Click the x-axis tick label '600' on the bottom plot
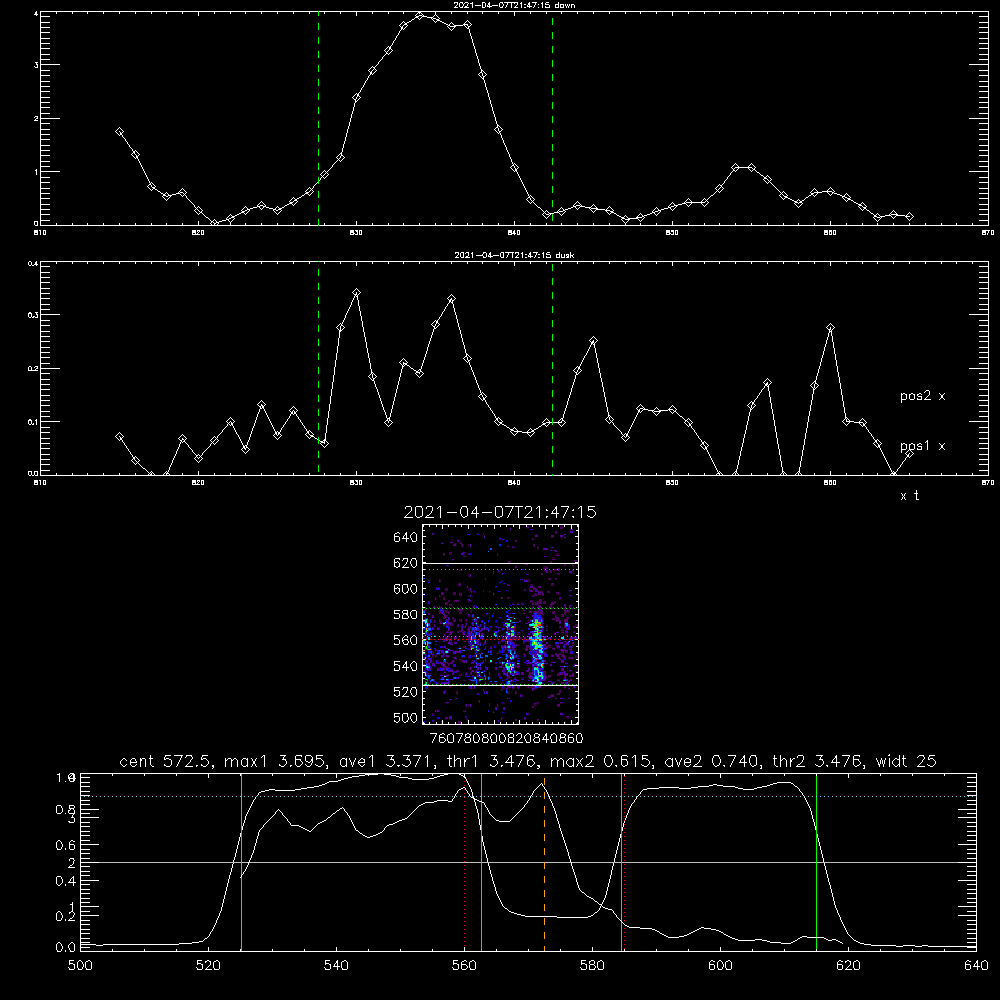The image size is (1000, 1000). pyautogui.click(x=720, y=966)
